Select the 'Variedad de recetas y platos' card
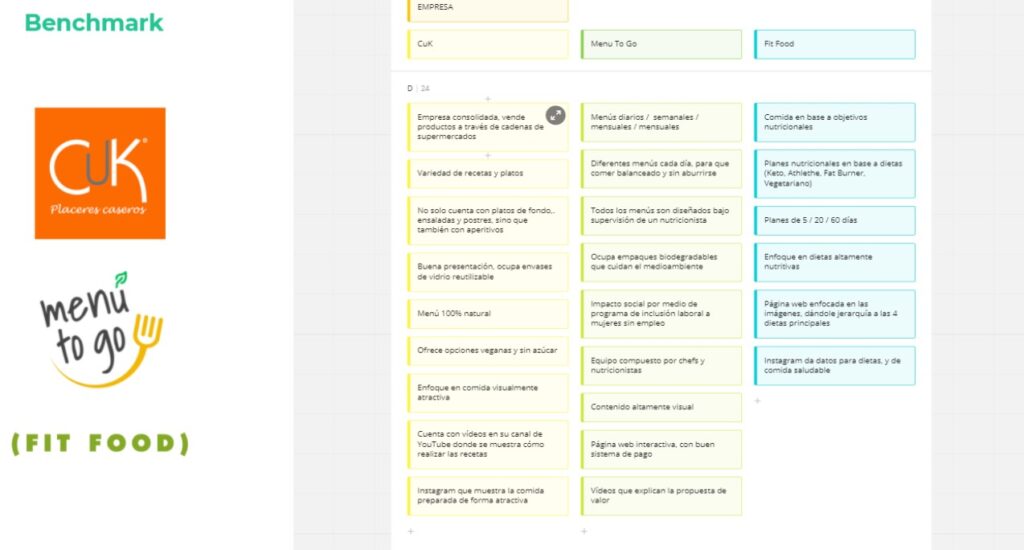 488,174
